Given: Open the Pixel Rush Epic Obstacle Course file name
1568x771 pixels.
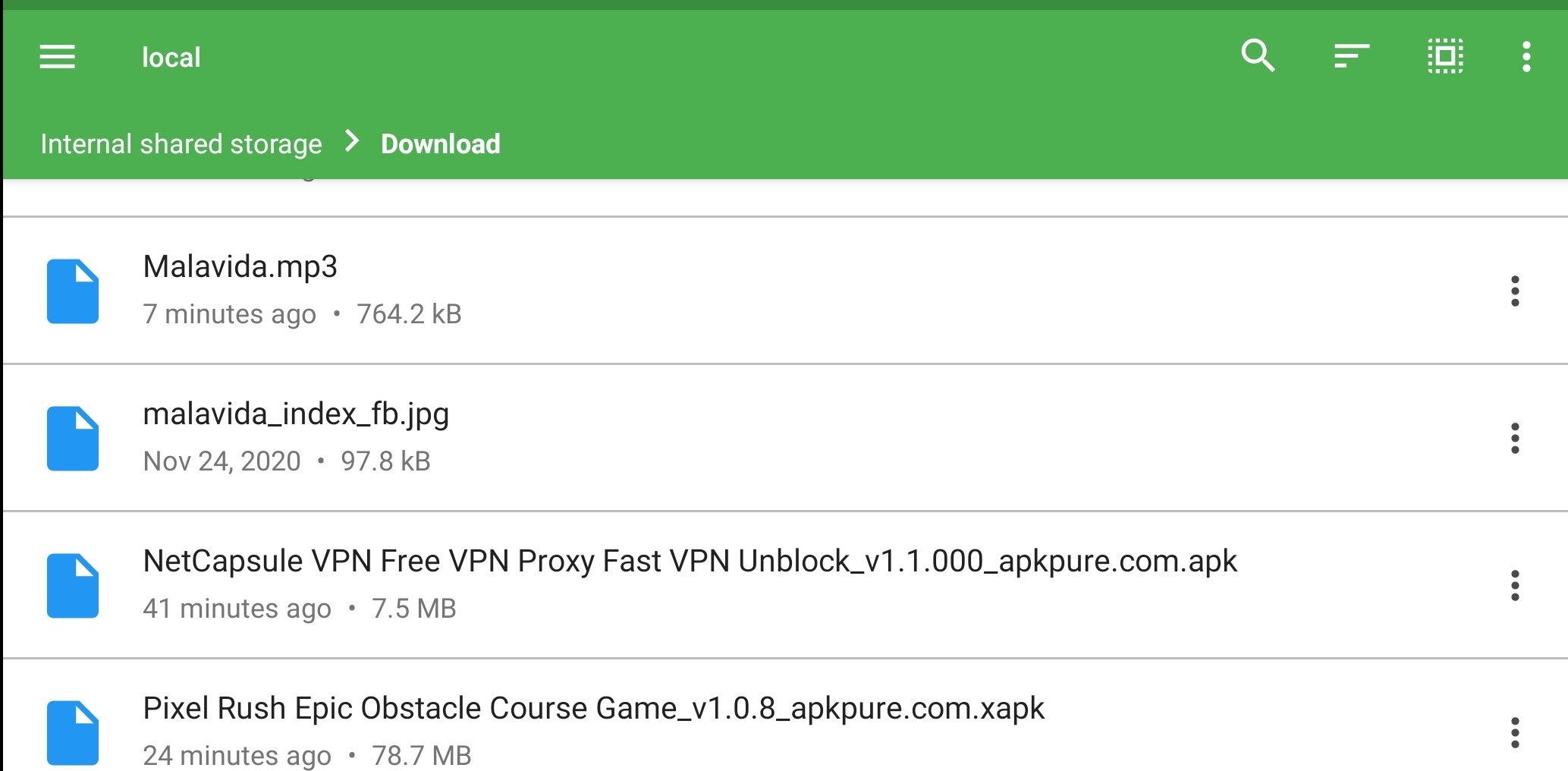Looking at the screenshot, I should pyautogui.click(x=594, y=709).
